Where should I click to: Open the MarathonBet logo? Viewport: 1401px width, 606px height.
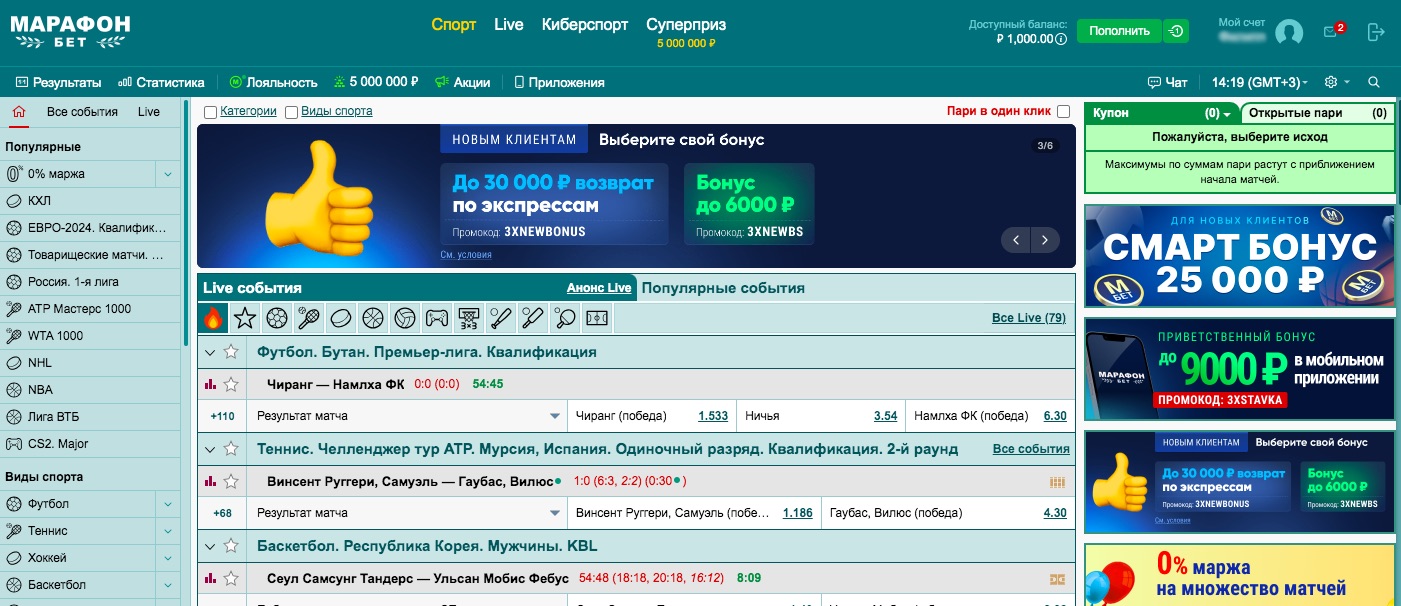point(69,31)
